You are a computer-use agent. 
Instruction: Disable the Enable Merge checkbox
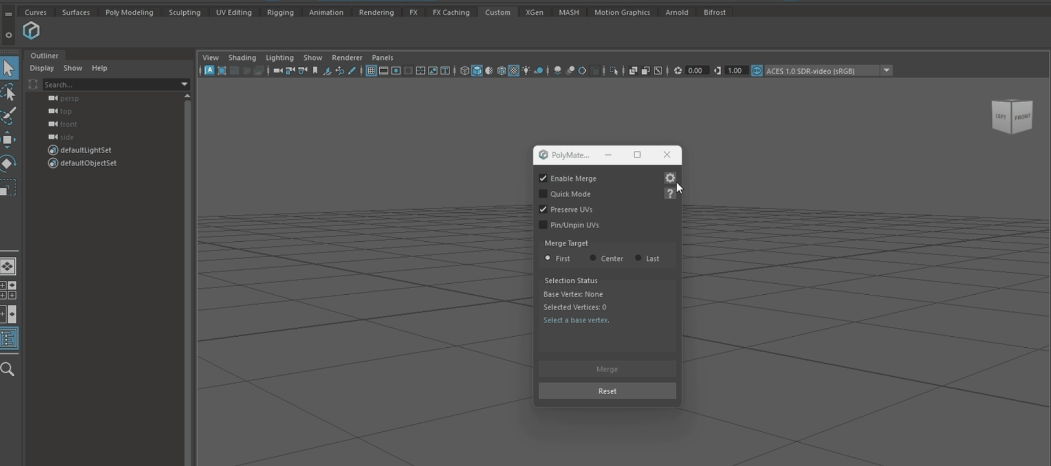click(x=543, y=179)
